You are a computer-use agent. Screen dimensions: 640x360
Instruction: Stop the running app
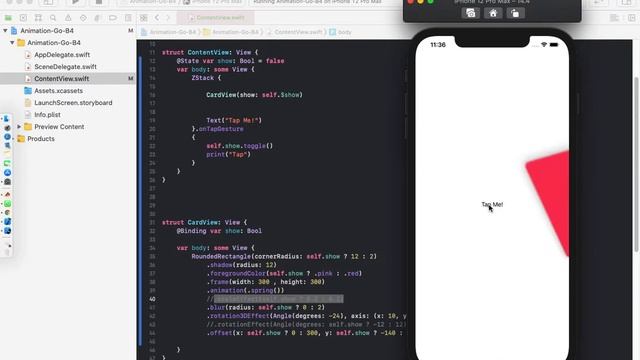pos(99,2)
